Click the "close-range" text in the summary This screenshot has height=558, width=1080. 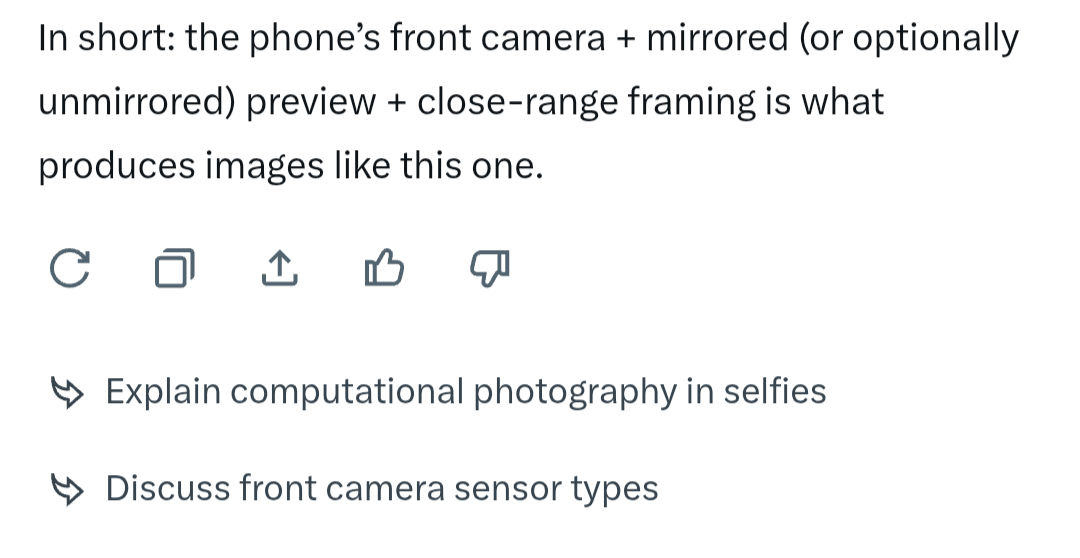click(x=518, y=102)
